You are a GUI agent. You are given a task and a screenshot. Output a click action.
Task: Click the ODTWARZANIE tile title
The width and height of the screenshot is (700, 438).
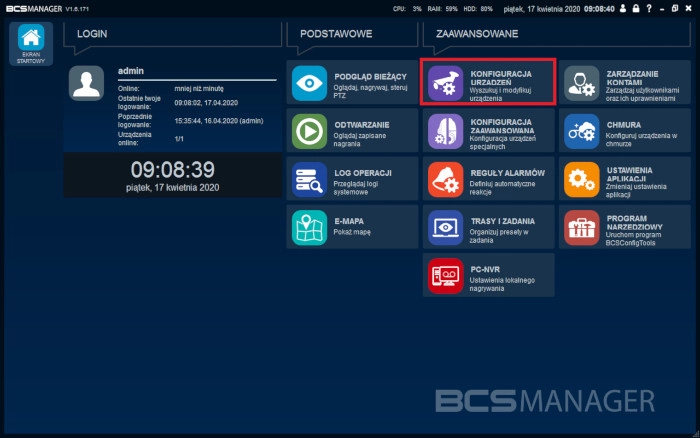(x=362, y=125)
